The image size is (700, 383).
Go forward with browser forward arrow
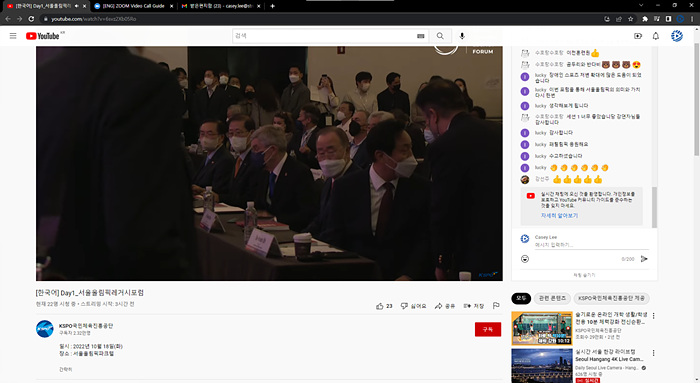[20, 19]
